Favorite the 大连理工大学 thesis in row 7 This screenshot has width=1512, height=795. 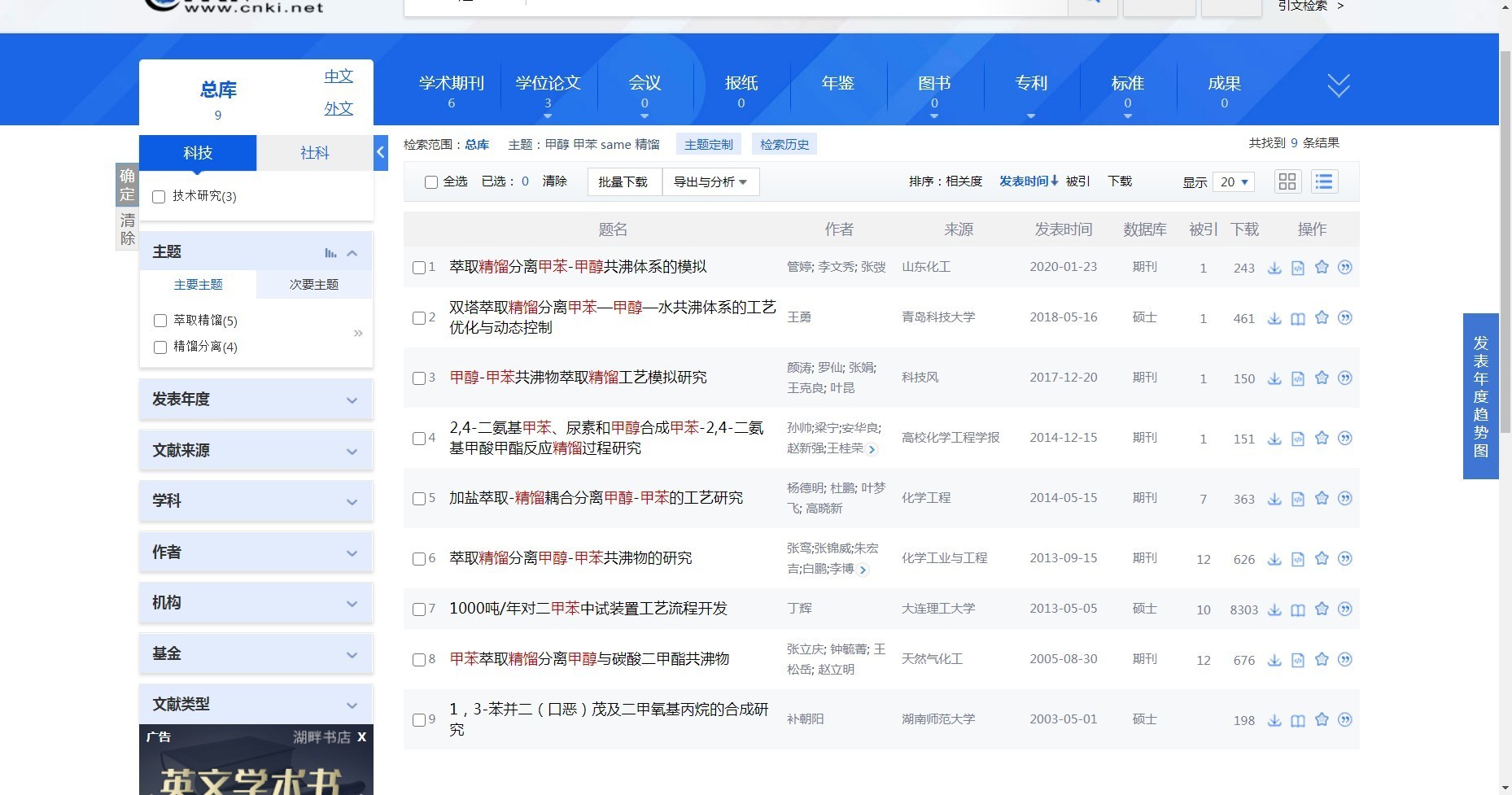click(x=1322, y=609)
